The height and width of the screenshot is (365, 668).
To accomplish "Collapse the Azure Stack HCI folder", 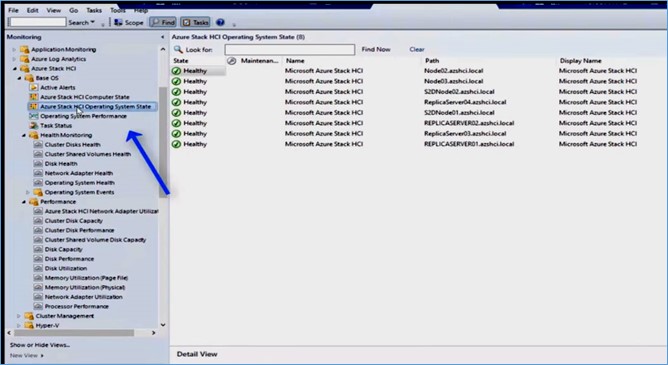I will pos(15,69).
